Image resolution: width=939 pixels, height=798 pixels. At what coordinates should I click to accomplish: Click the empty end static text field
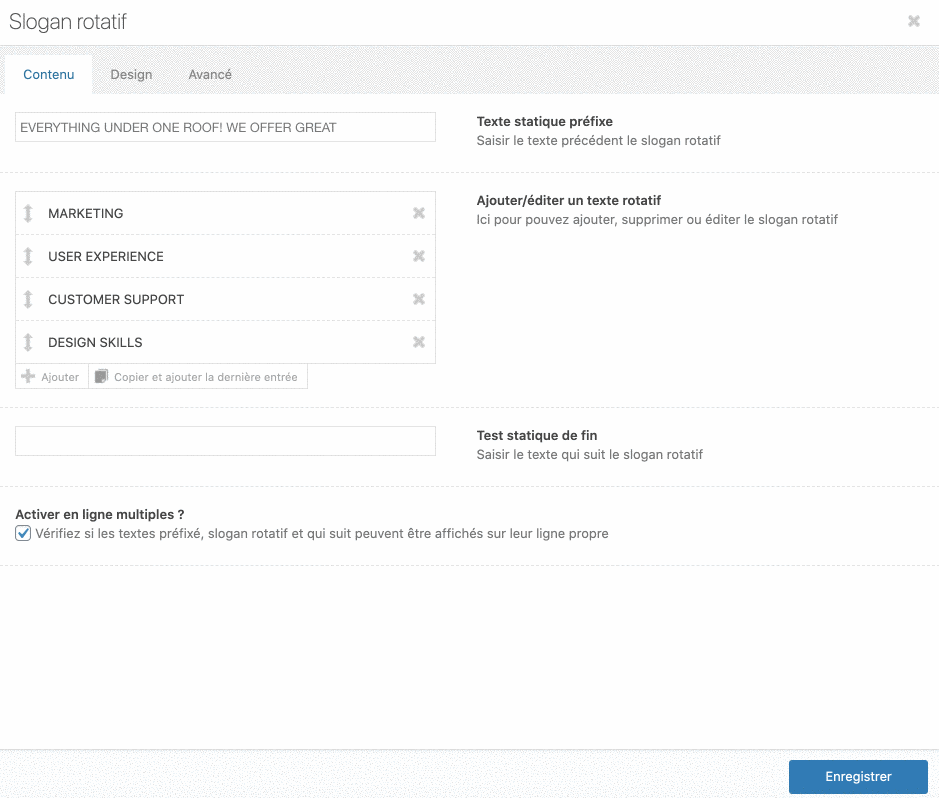coord(225,441)
